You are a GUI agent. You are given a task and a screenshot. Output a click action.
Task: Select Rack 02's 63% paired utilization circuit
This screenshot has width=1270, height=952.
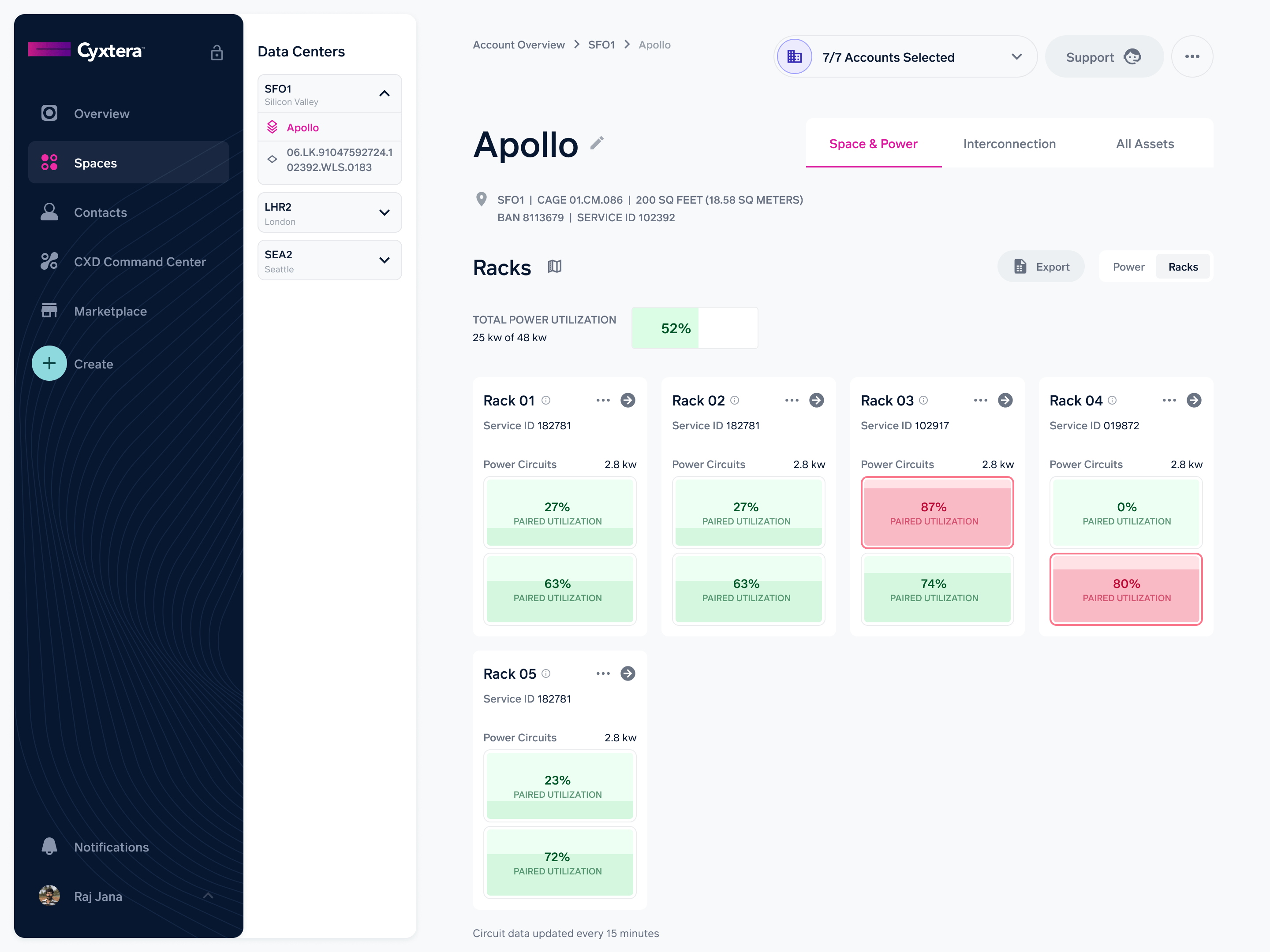pyautogui.click(x=749, y=589)
